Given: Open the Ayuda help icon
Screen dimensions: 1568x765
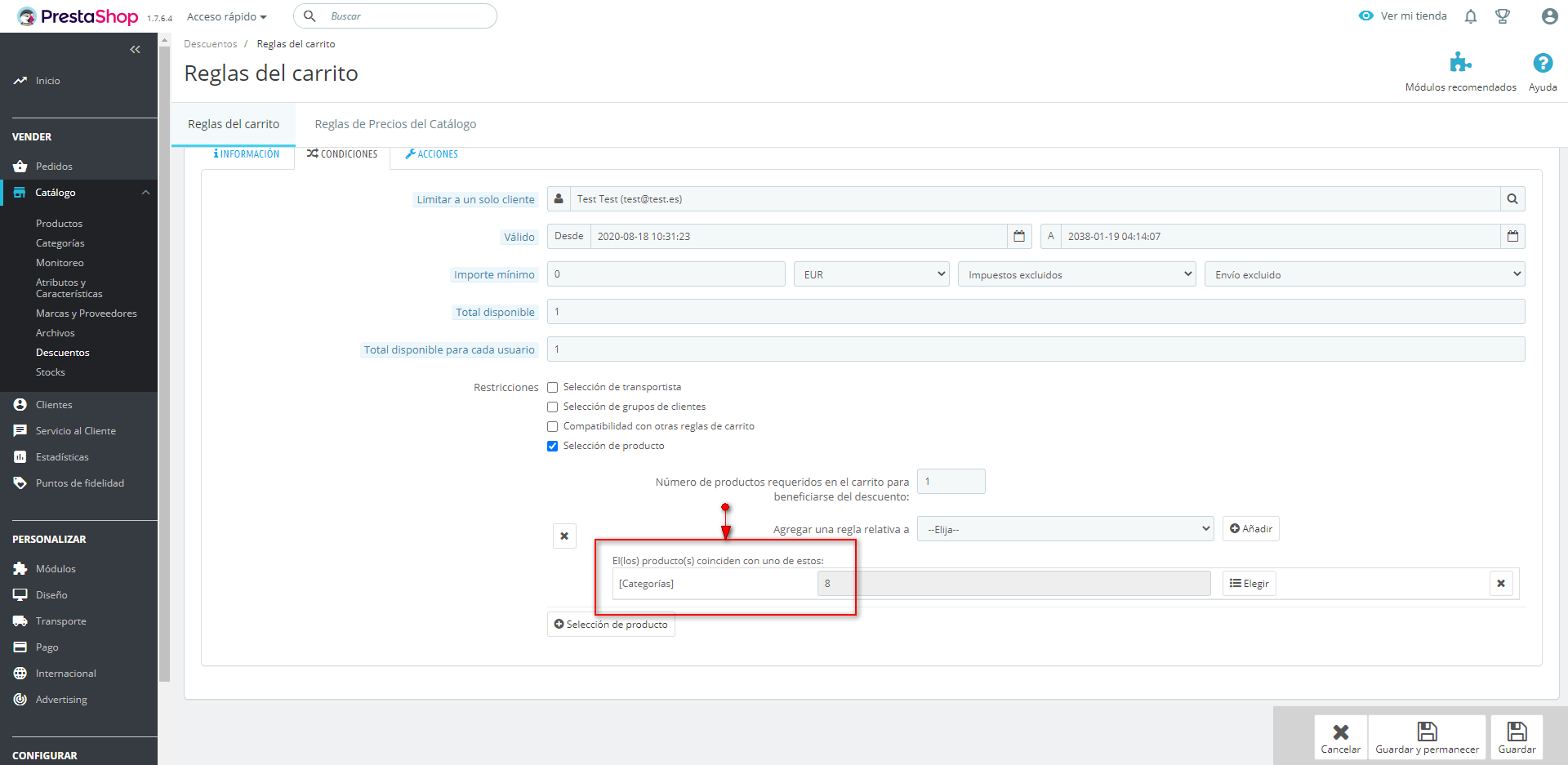Looking at the screenshot, I should pyautogui.click(x=1543, y=63).
